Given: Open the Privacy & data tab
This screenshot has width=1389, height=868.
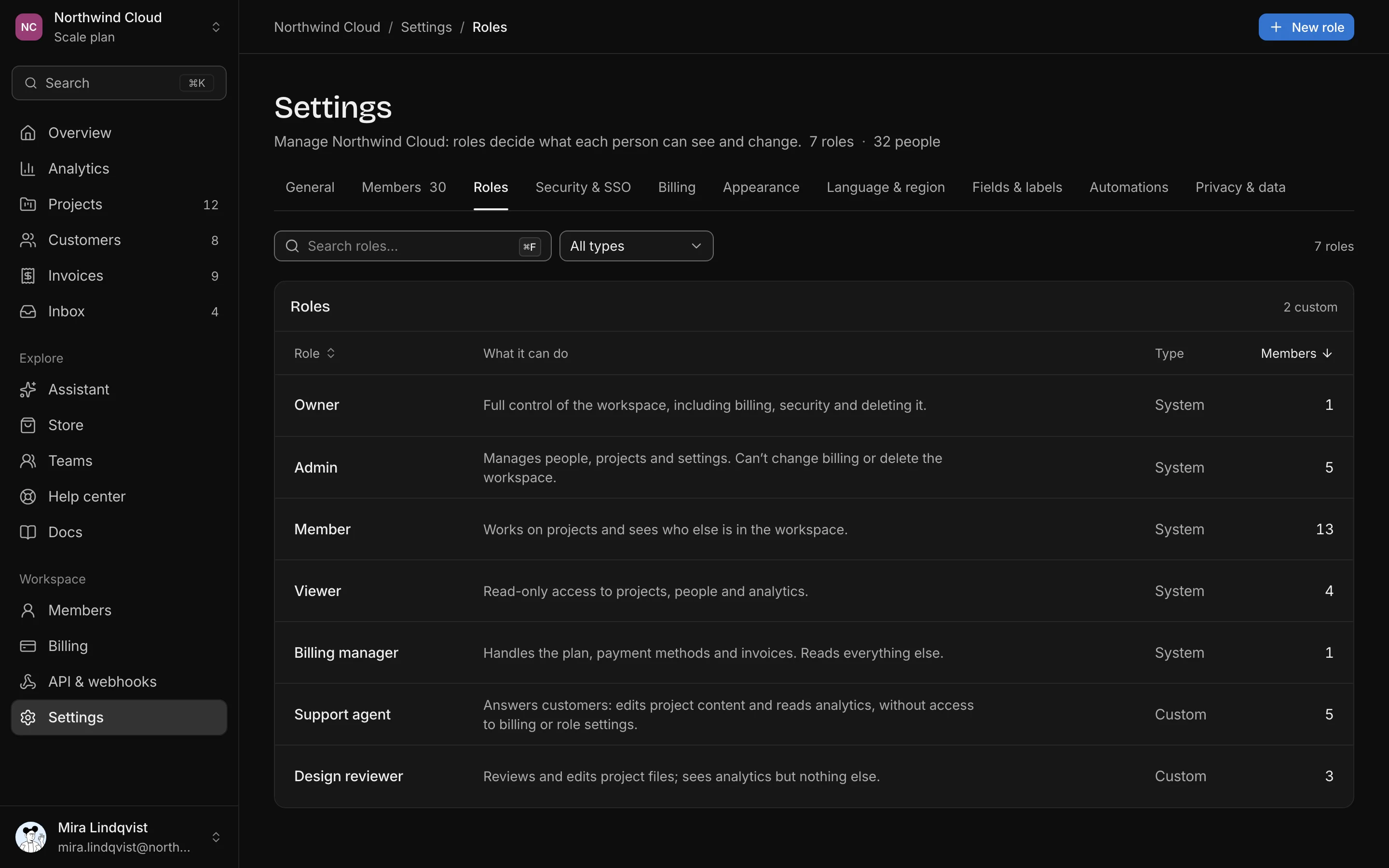Looking at the screenshot, I should (x=1240, y=187).
